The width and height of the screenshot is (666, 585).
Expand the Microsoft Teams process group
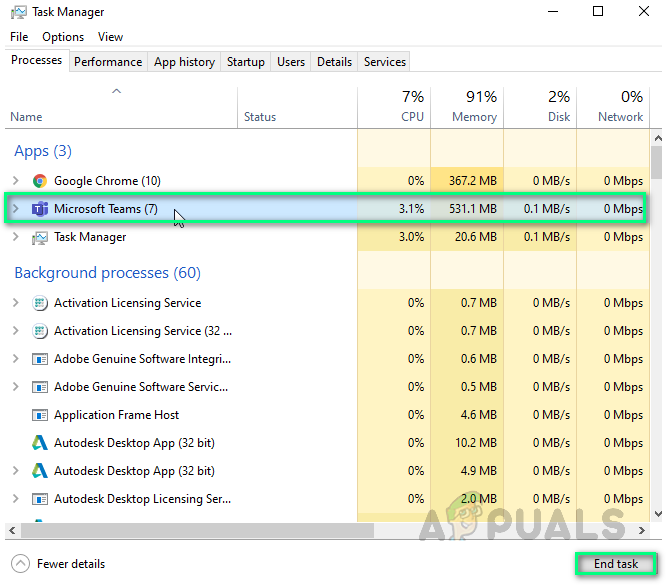pos(15,209)
